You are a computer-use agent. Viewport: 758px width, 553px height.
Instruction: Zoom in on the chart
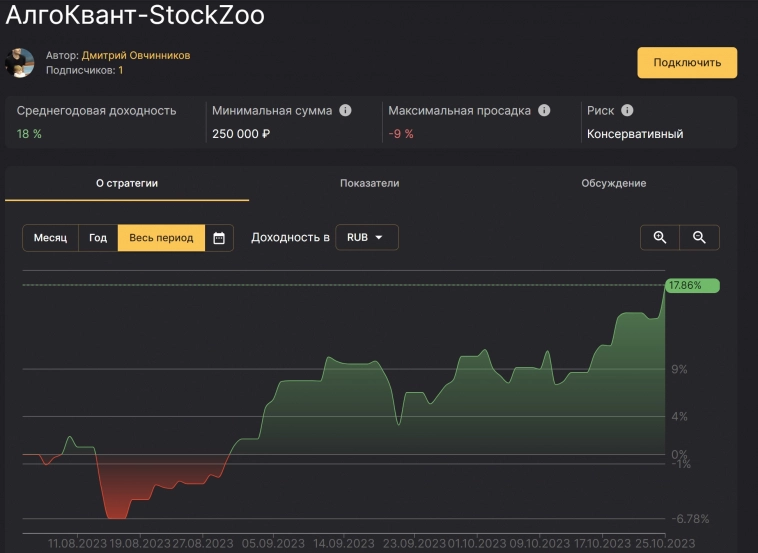(x=660, y=237)
